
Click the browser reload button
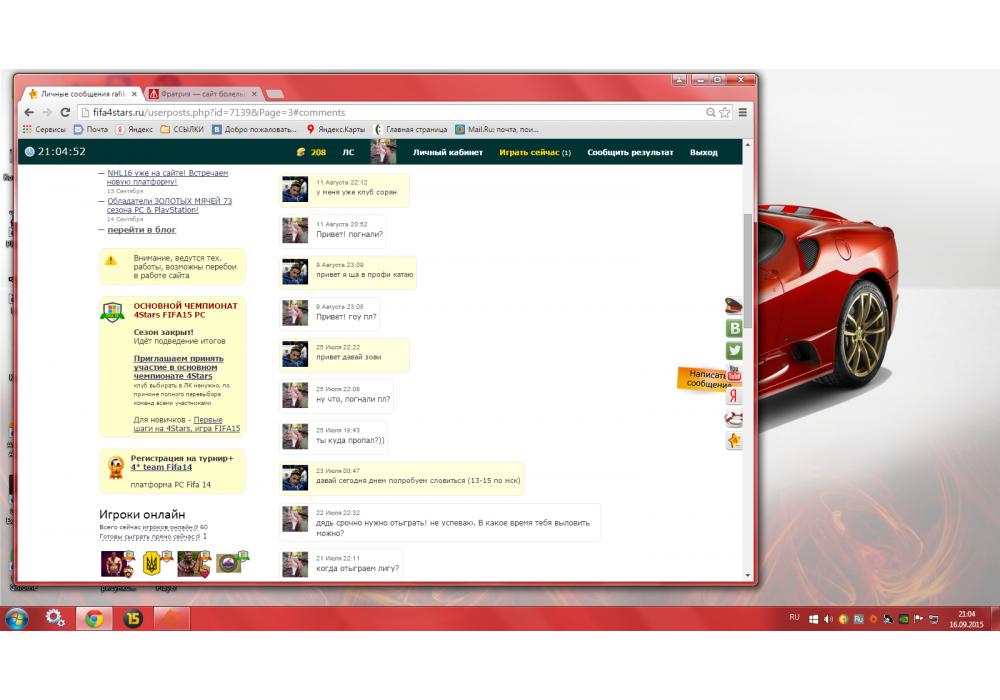65,113
